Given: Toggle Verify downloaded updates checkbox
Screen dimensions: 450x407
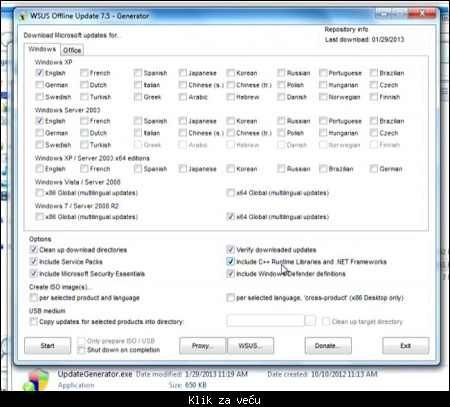Looking at the screenshot, I should point(230,250).
